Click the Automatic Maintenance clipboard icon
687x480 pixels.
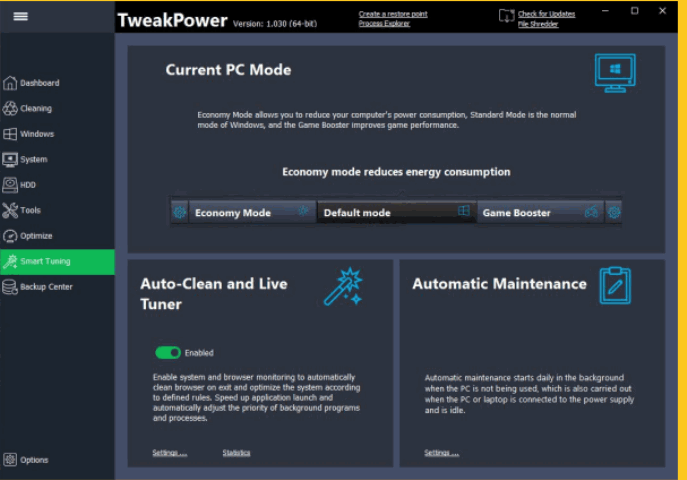point(615,285)
